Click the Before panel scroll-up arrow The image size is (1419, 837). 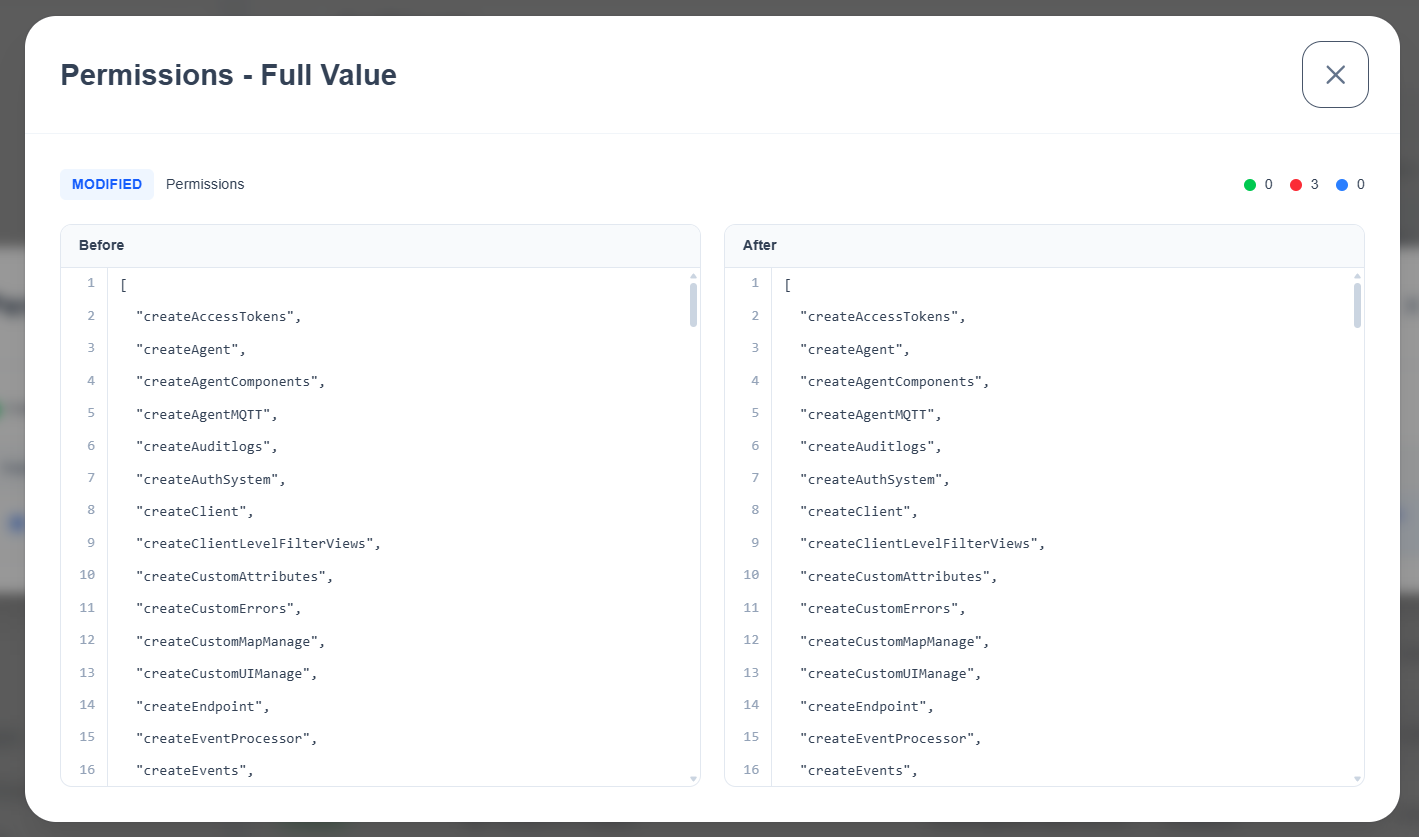[x=694, y=276]
